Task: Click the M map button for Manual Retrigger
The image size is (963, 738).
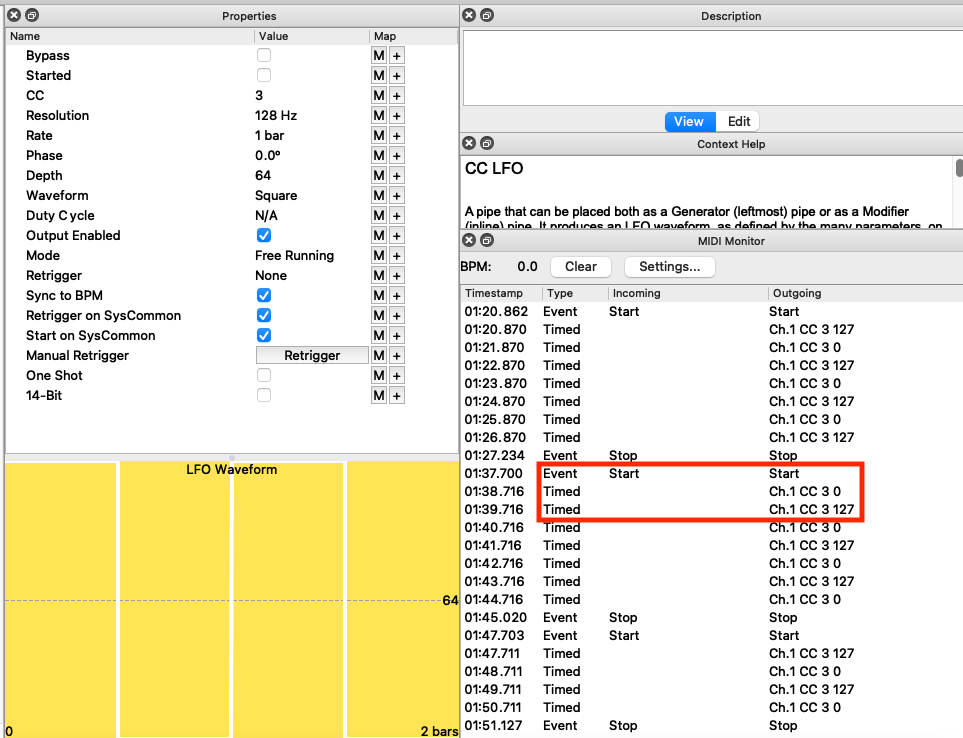Action: (379, 355)
